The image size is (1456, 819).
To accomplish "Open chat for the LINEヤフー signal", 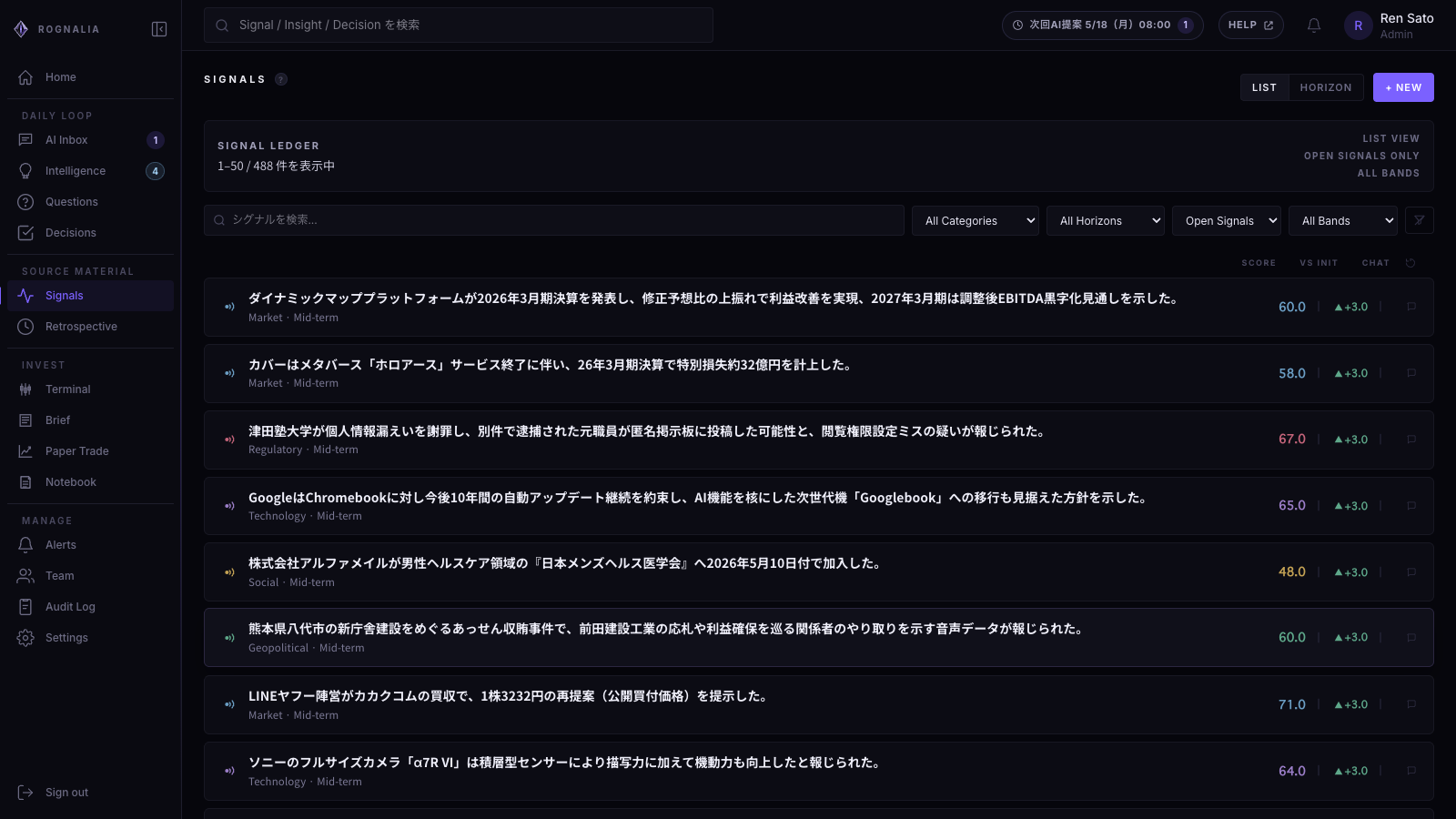I will click(1411, 704).
